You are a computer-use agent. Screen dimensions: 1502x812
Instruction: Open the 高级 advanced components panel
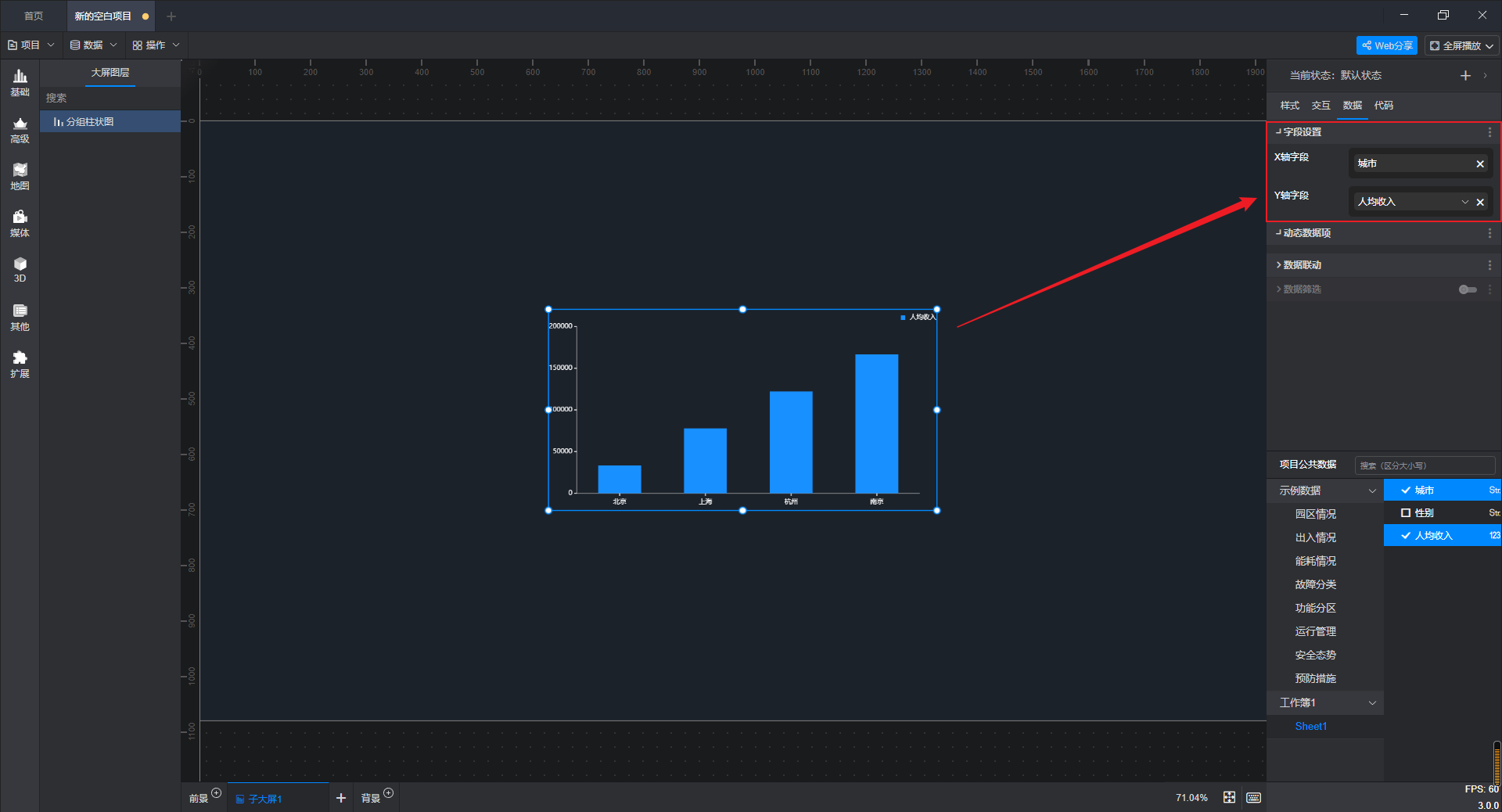[x=20, y=130]
